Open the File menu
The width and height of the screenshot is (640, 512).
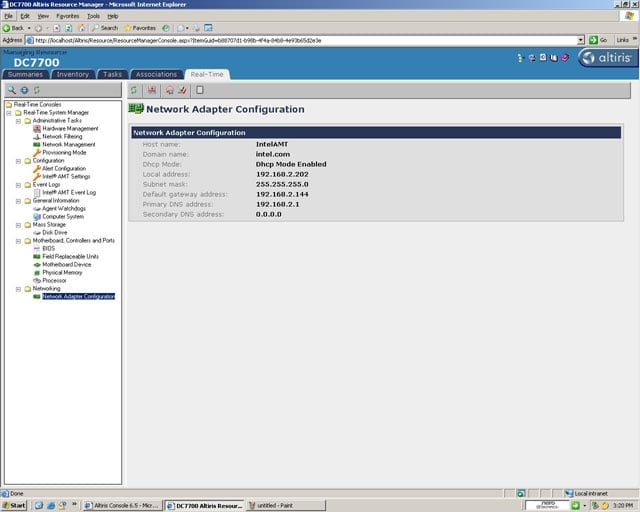coord(9,16)
